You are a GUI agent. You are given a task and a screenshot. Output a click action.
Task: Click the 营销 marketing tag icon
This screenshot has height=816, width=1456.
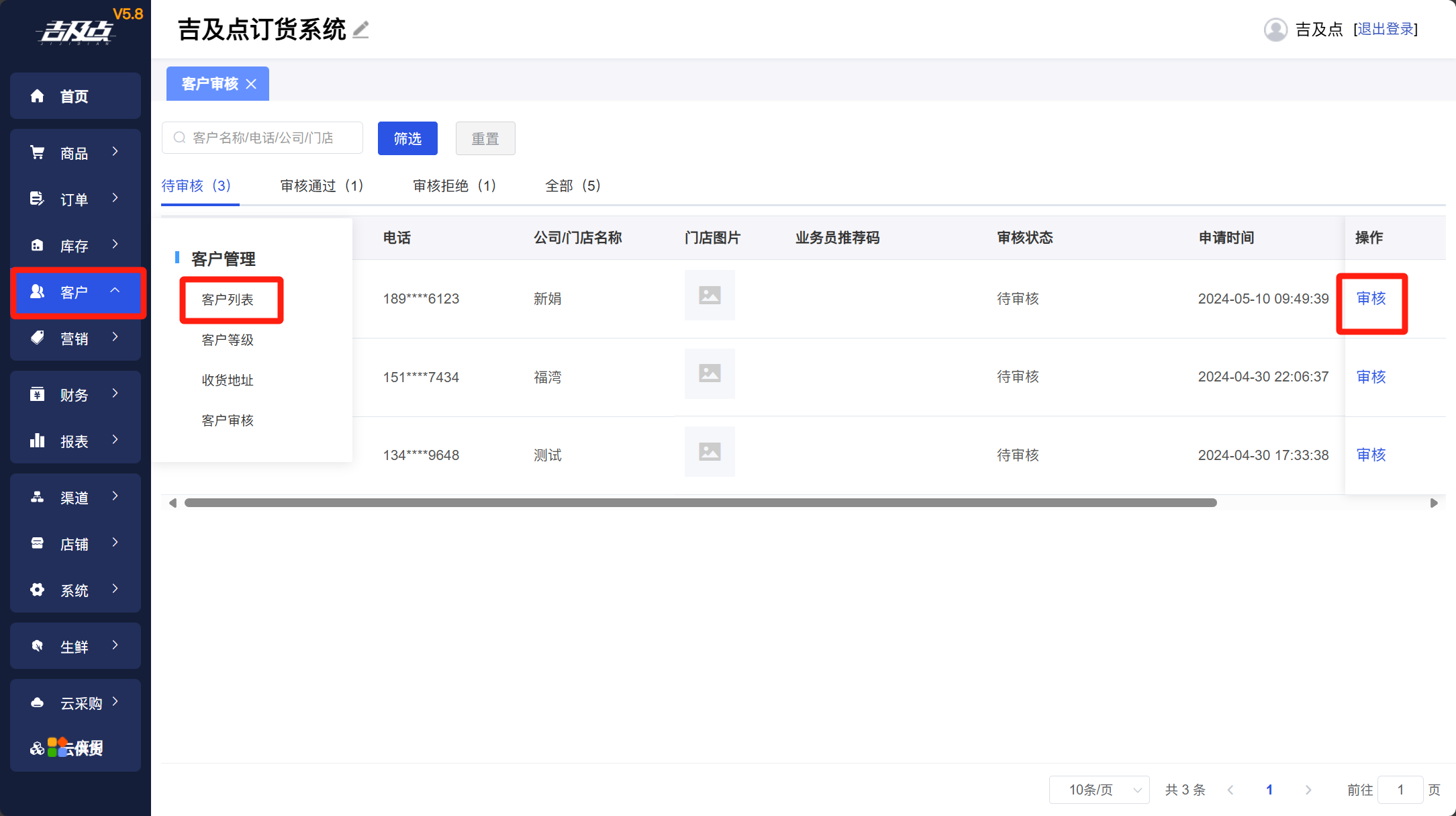[x=38, y=338]
